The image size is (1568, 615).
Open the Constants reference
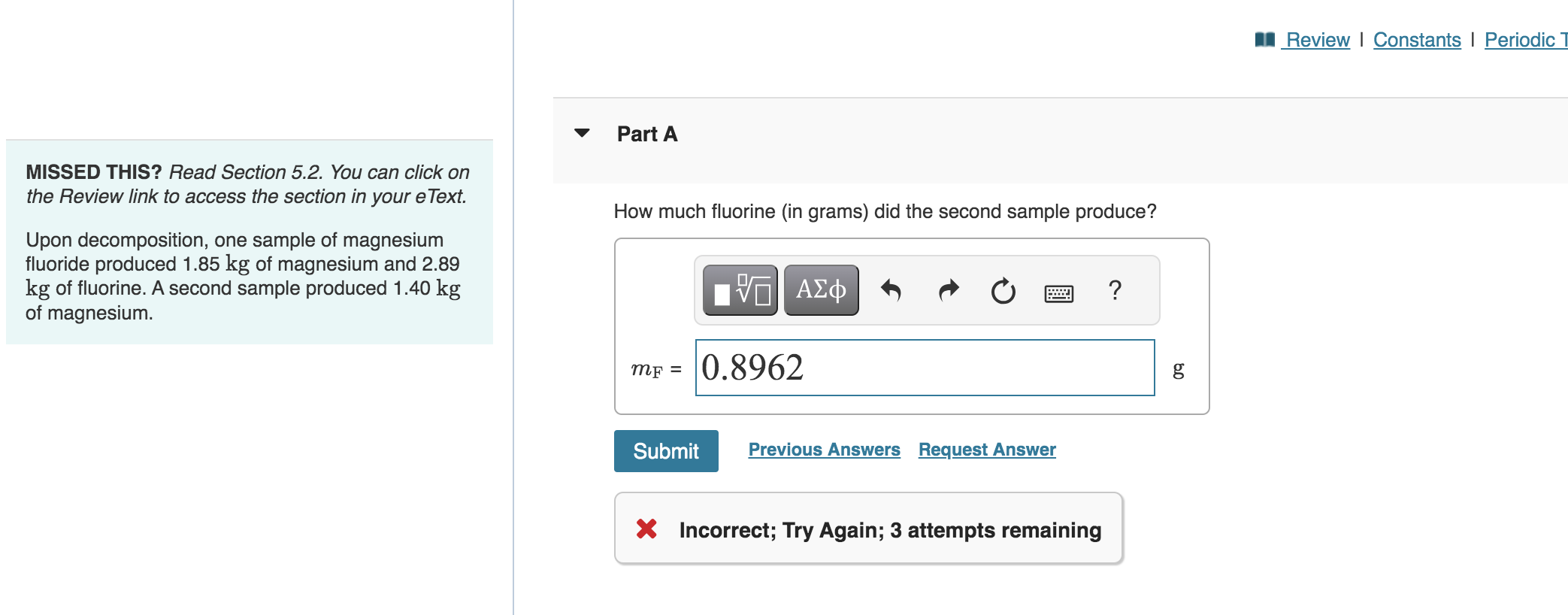[x=1417, y=39]
